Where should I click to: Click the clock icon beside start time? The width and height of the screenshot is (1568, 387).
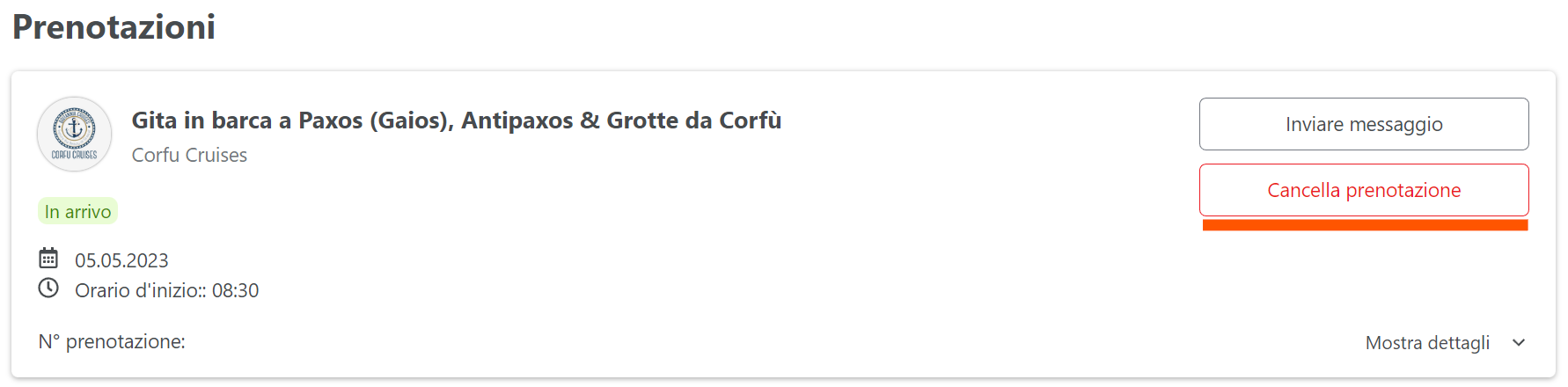(x=48, y=288)
